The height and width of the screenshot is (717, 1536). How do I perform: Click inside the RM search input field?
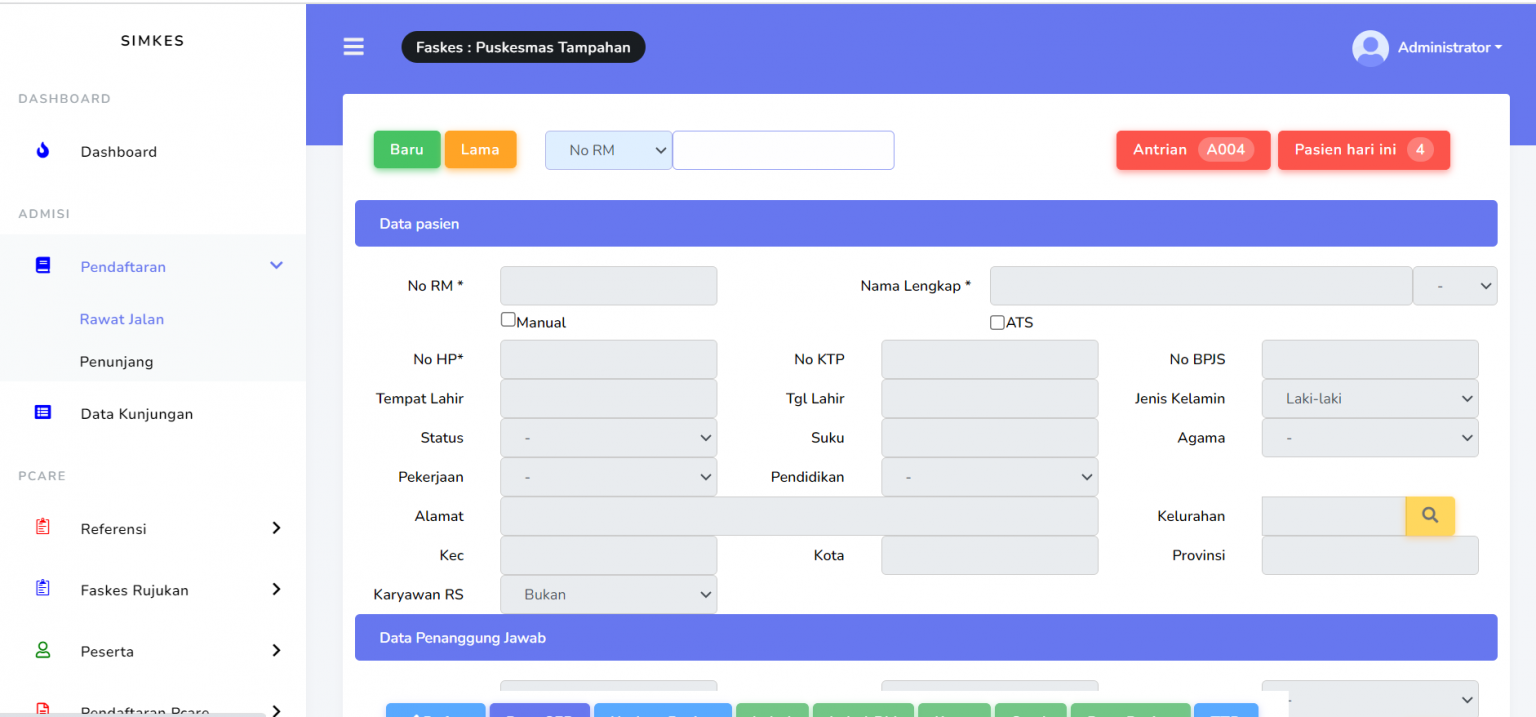tap(783, 149)
